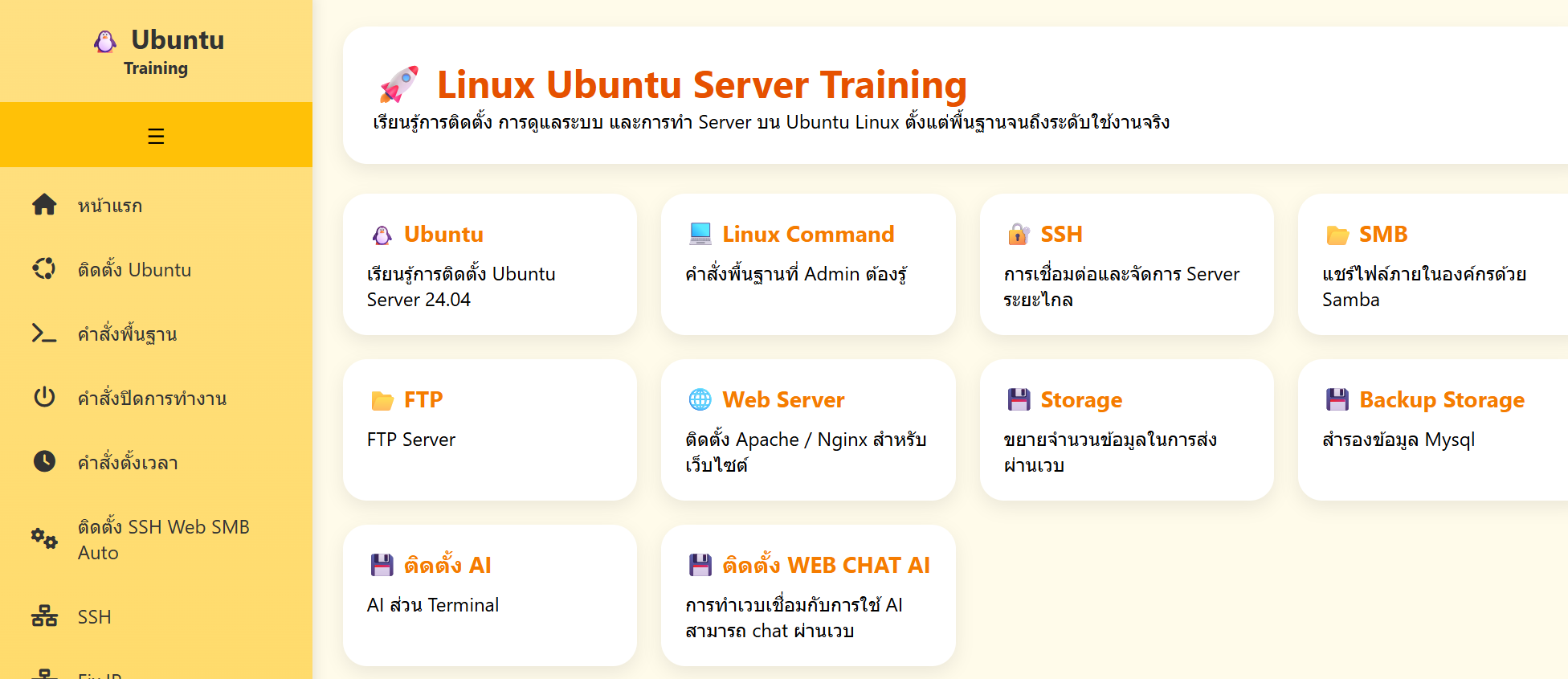
Task: Open the SSH sidebar menu item
Action: click(x=156, y=616)
